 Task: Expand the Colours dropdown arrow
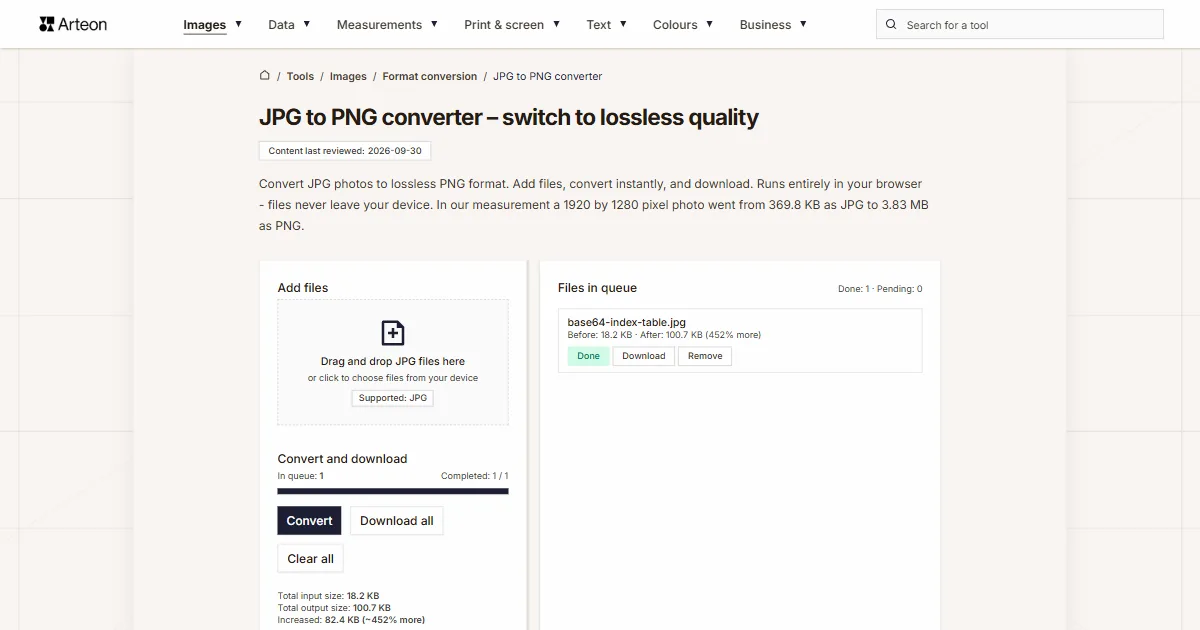710,24
